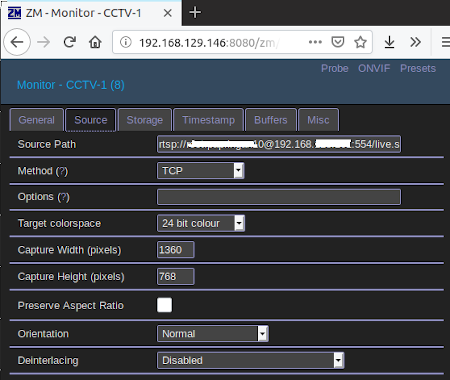450x380 pixels.
Task: Bookmark this page with the star icon
Action: point(360,42)
